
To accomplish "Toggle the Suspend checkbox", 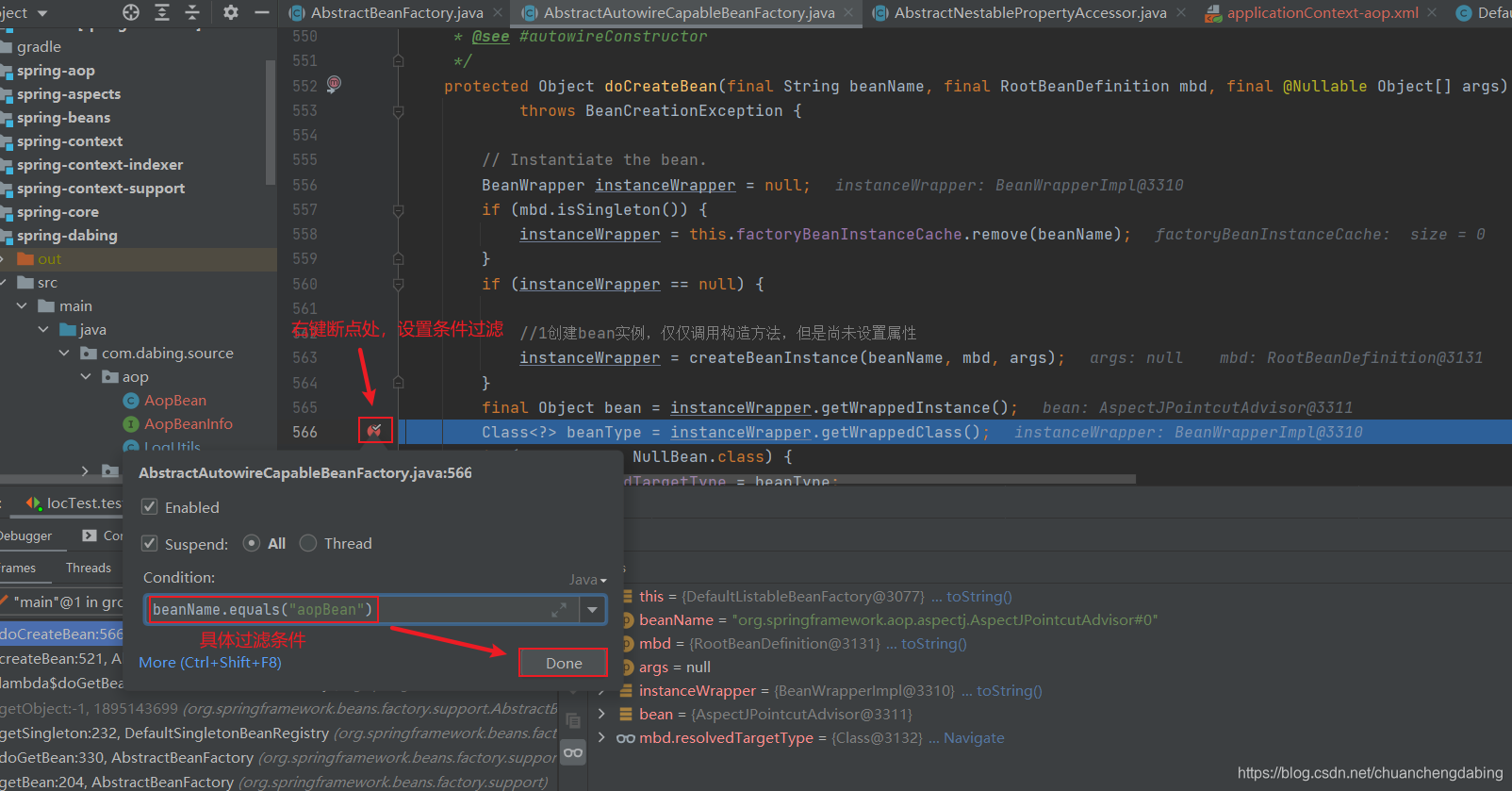I will [149, 544].
